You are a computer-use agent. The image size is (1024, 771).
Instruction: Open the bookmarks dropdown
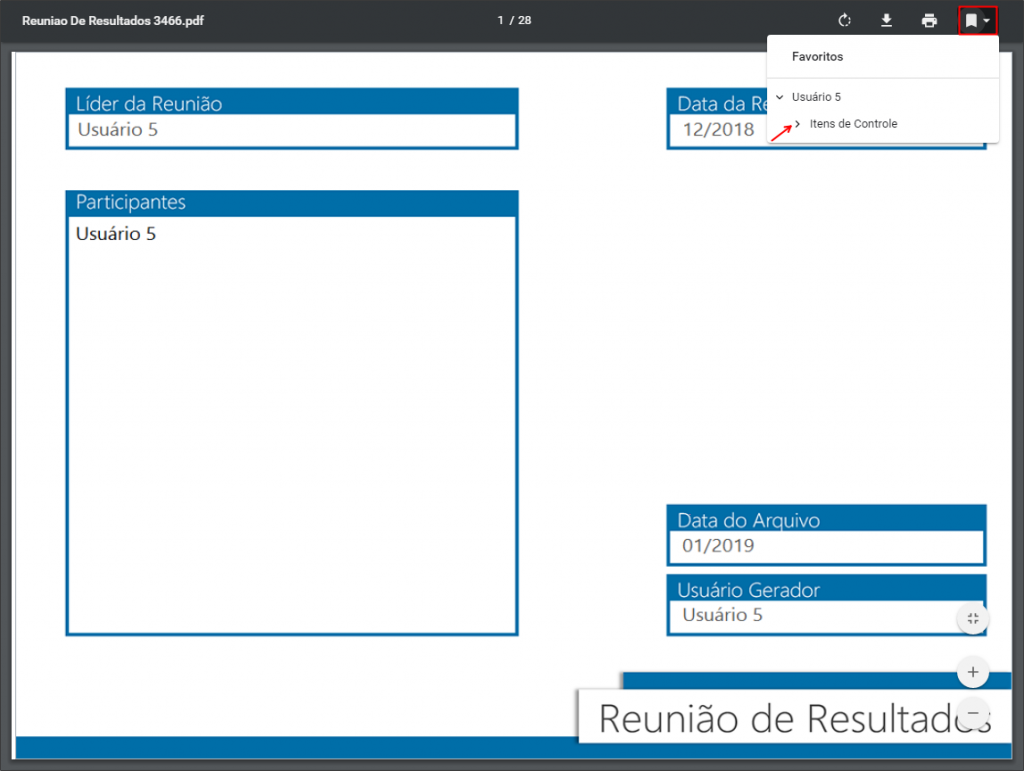pyautogui.click(x=977, y=20)
